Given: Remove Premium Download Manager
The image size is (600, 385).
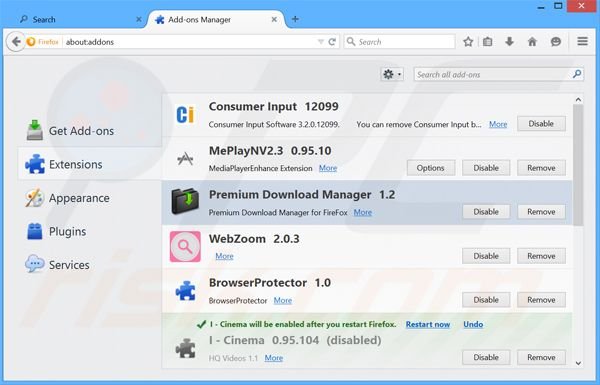Looking at the screenshot, I should point(541,212).
